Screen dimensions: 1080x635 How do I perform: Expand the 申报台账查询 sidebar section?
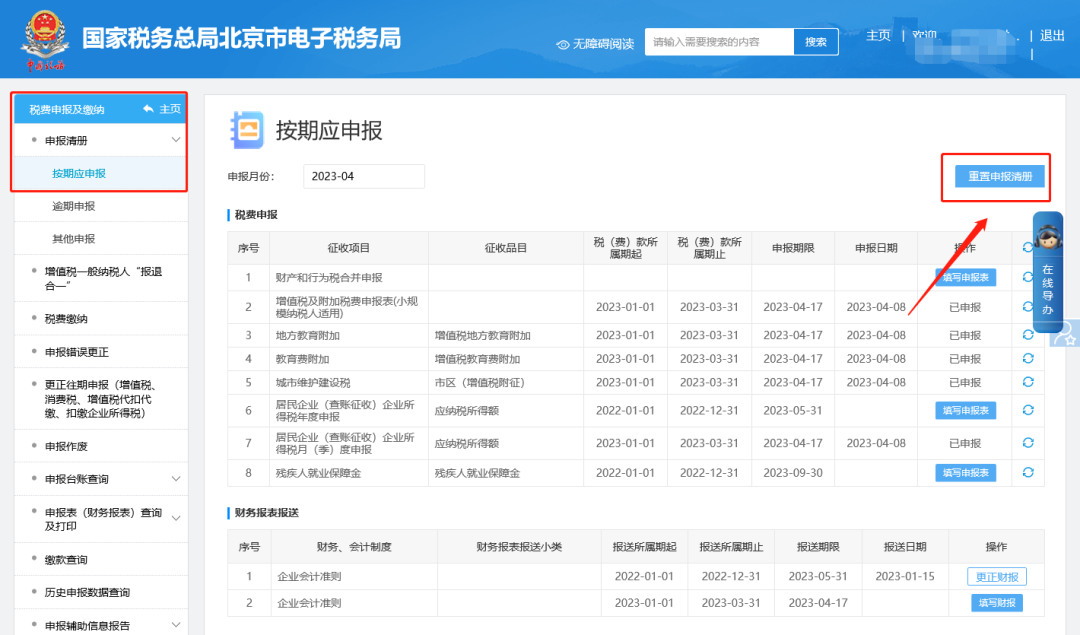[x=176, y=479]
